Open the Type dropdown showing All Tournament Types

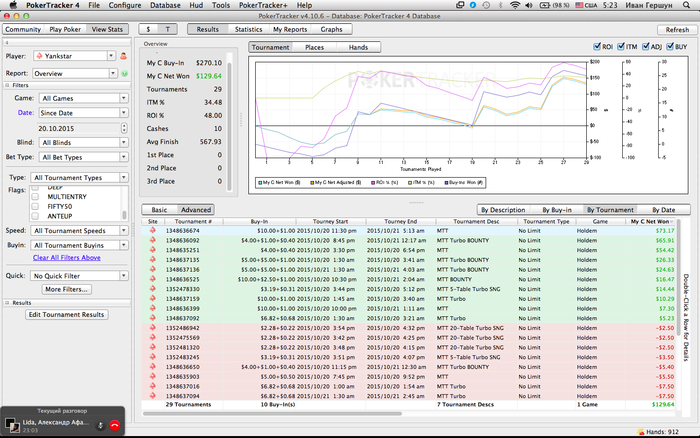pyautogui.click(x=79, y=178)
